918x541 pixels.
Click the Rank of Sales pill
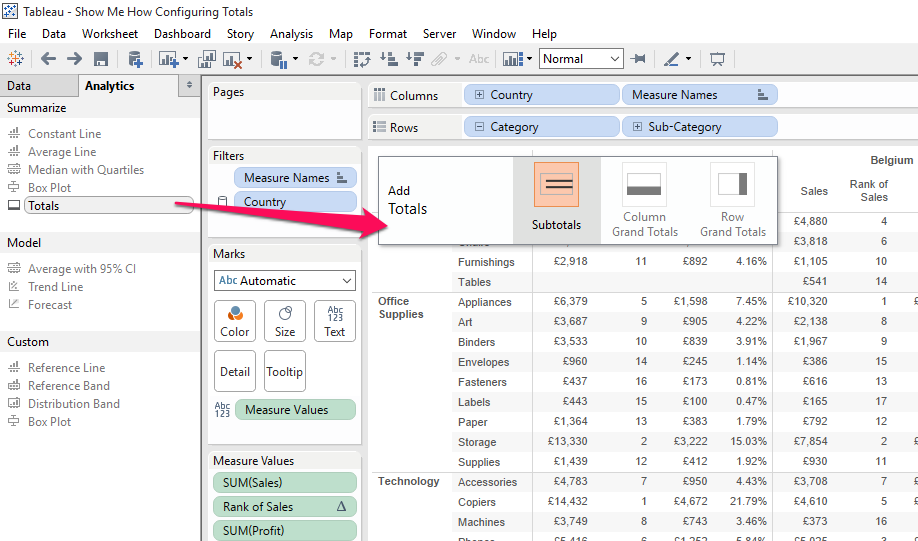(285, 506)
